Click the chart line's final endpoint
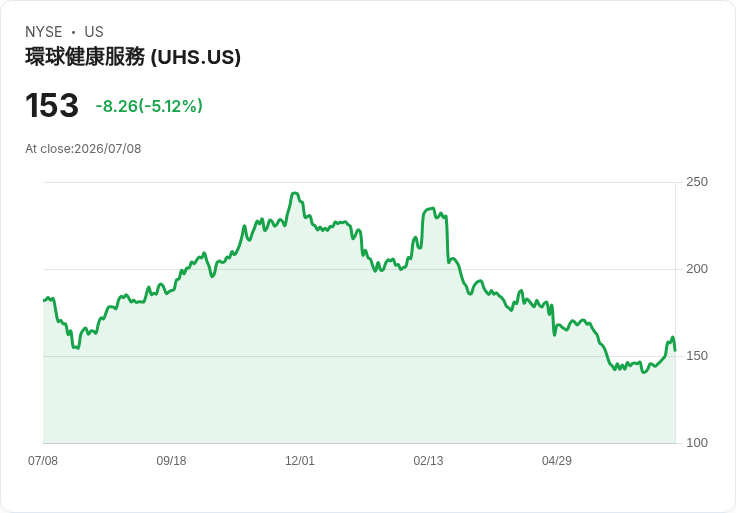The image size is (736, 513). 675,350
